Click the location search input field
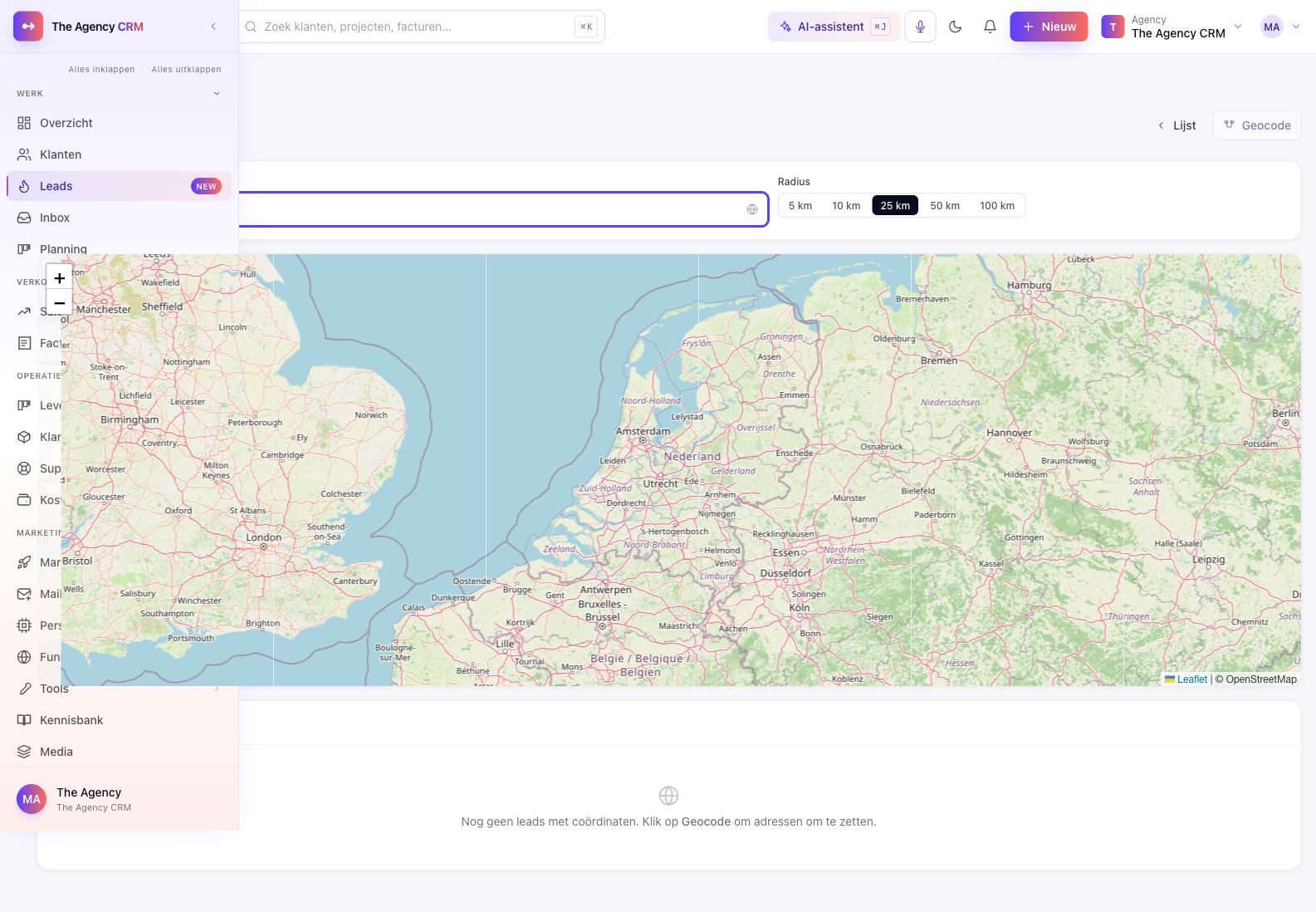 pyautogui.click(x=503, y=209)
